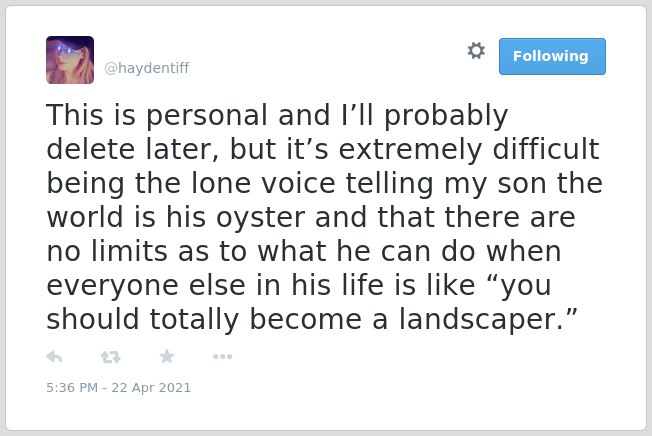View the profile avatar picture

point(70,60)
